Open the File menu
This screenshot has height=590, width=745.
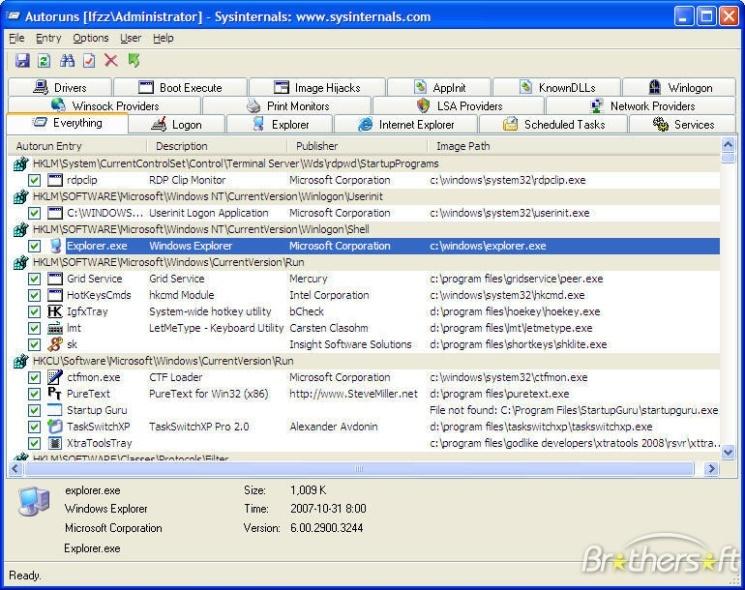coord(17,38)
